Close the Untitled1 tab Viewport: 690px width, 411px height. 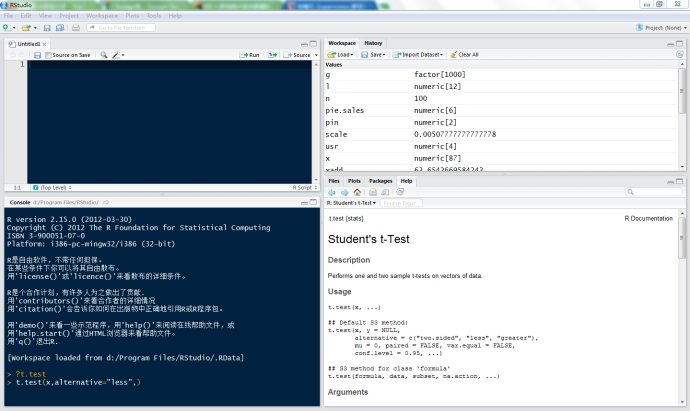[44, 44]
